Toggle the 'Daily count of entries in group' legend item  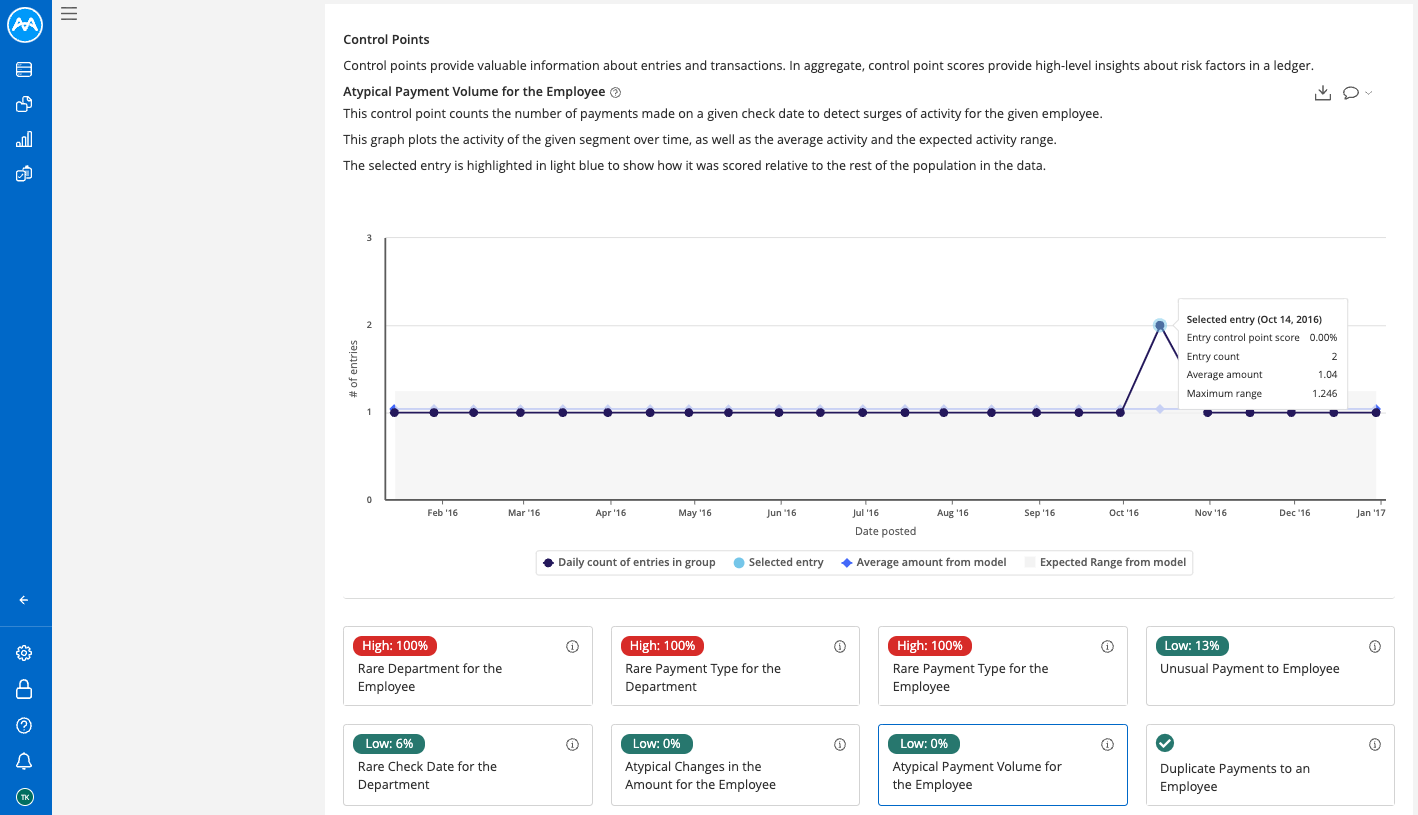[x=628, y=562]
